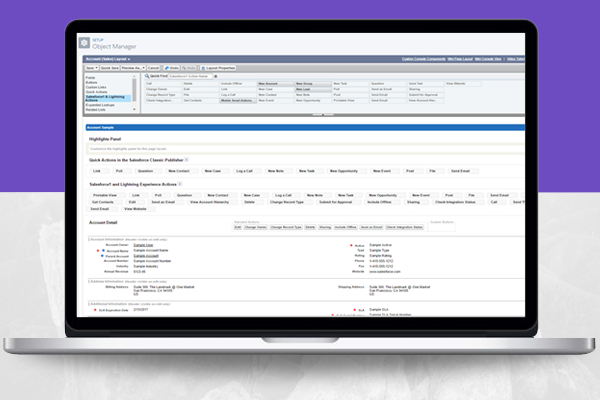Click the Sample Rating field value
The height and width of the screenshot is (400, 600).
pos(380,256)
